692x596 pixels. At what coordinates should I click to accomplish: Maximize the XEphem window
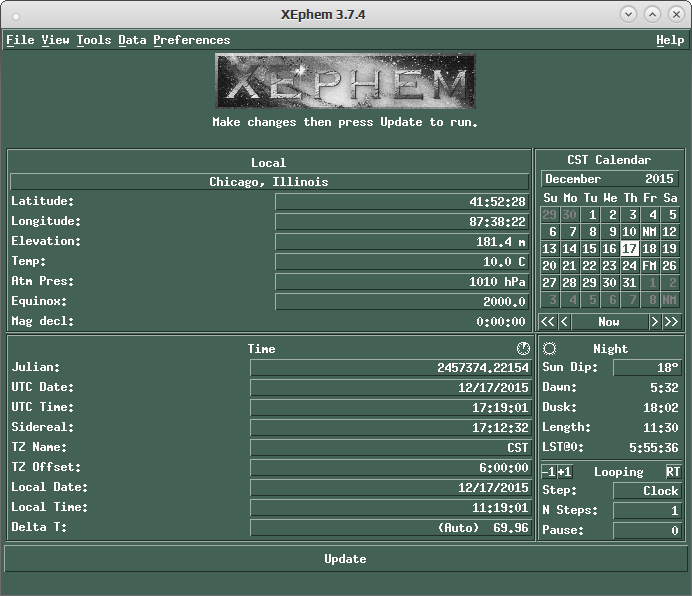[x=652, y=15]
